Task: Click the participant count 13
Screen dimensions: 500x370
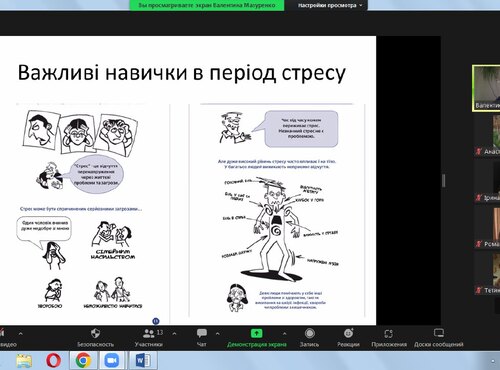Action: 160,332
